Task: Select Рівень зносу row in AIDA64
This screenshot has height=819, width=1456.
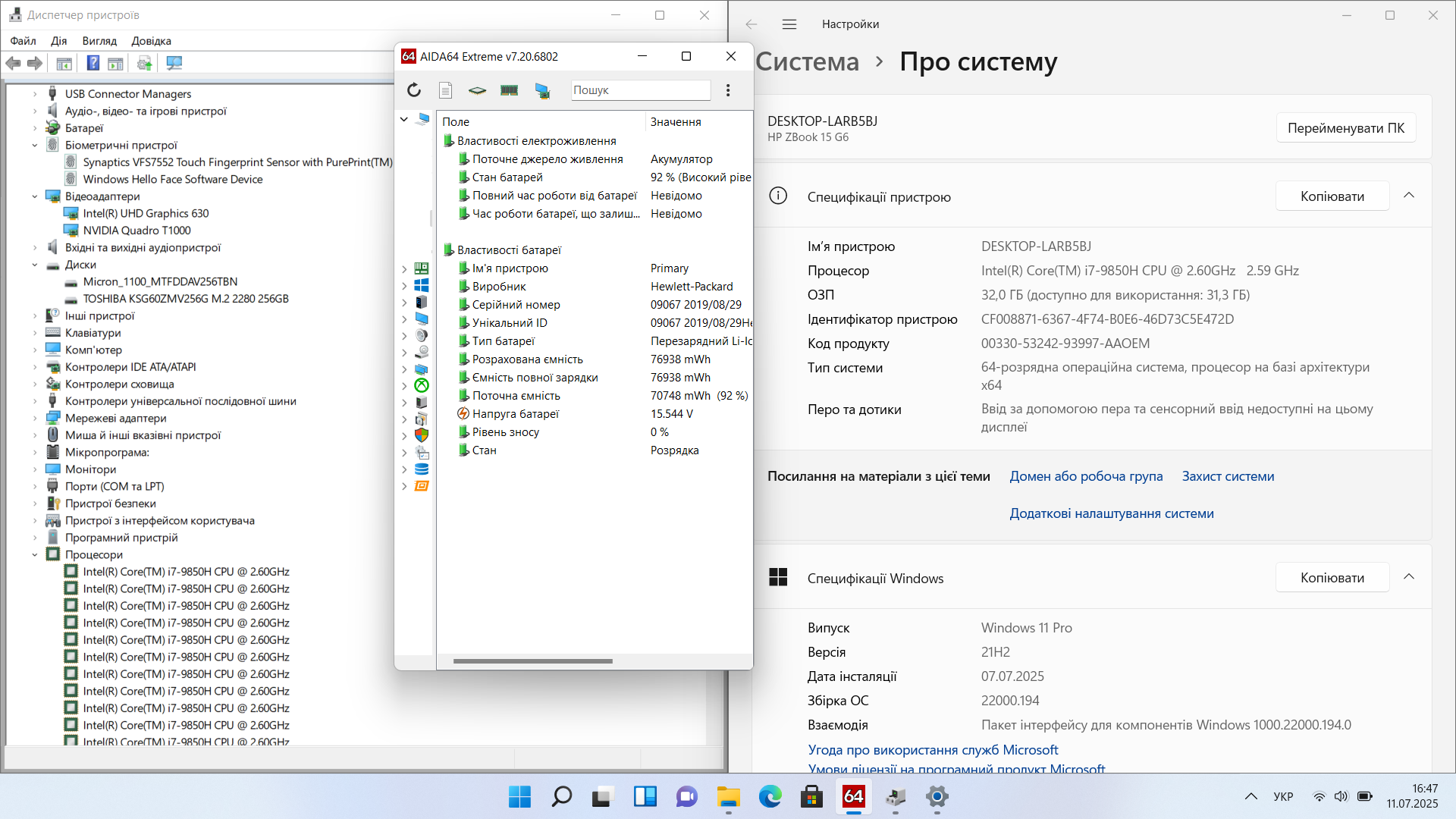Action: coord(595,432)
